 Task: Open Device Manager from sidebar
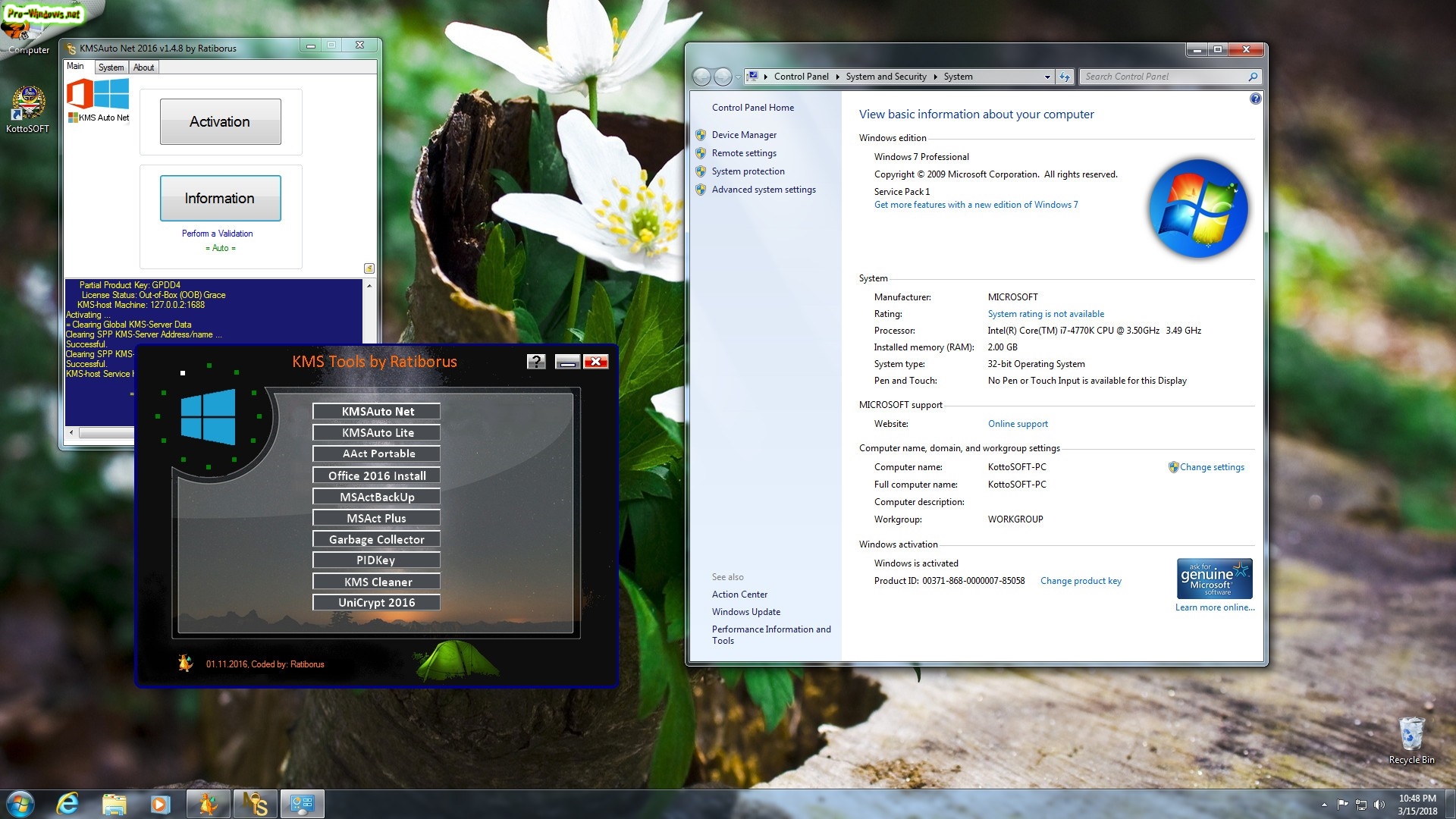point(743,135)
